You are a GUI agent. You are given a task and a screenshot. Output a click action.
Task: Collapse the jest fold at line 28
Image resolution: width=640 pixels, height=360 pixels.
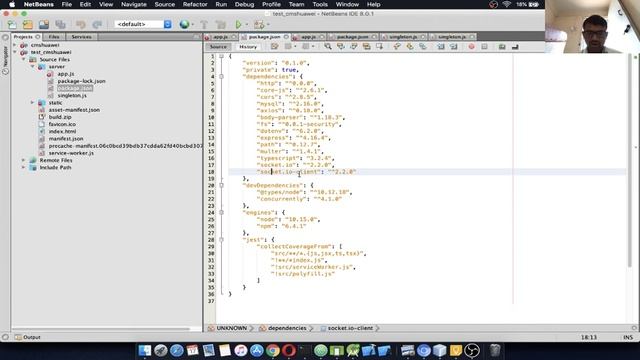coord(222,240)
